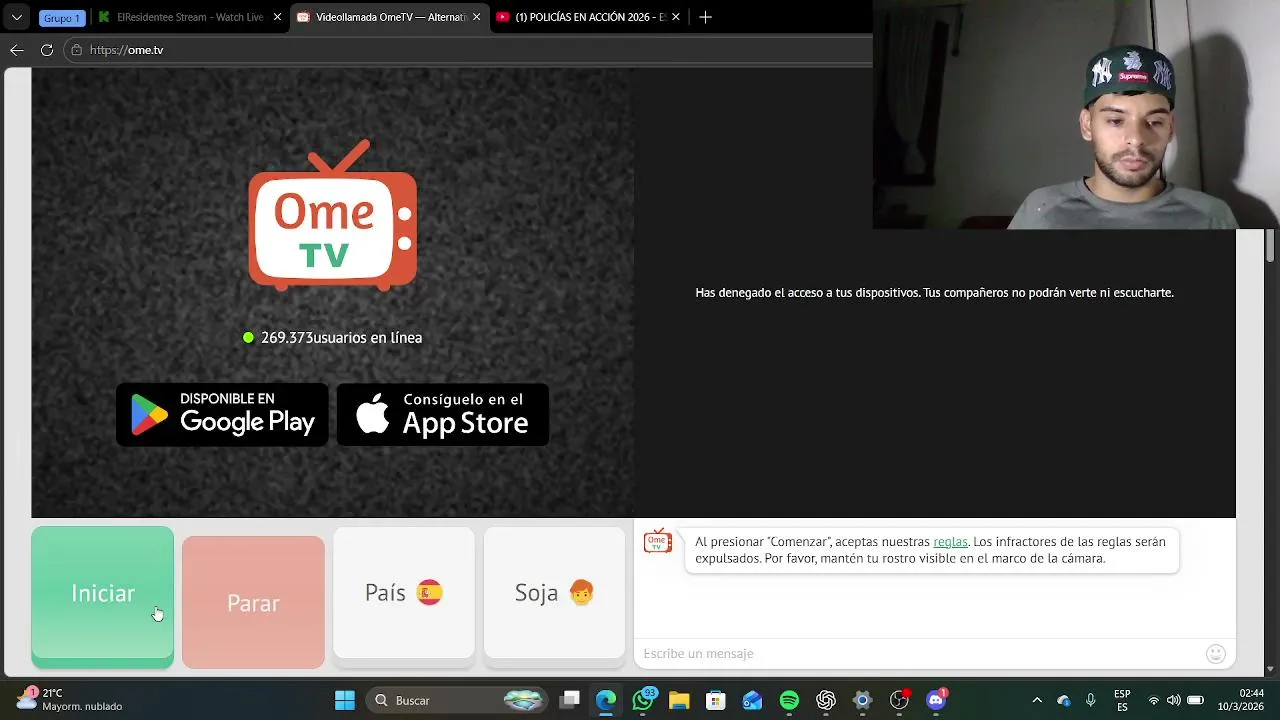The height and width of the screenshot is (720, 1280).
Task: Open File Explorer from the taskbar
Action: [x=679, y=700]
